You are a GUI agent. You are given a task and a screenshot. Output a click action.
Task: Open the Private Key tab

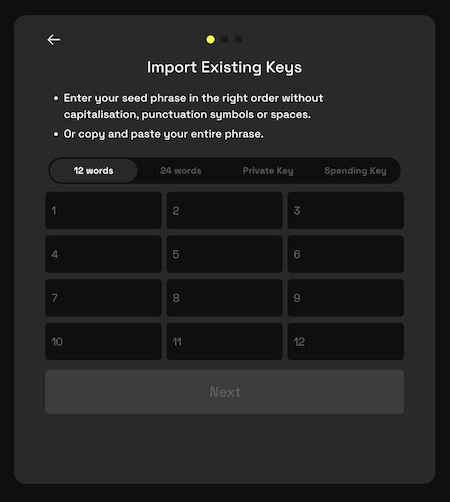(268, 171)
